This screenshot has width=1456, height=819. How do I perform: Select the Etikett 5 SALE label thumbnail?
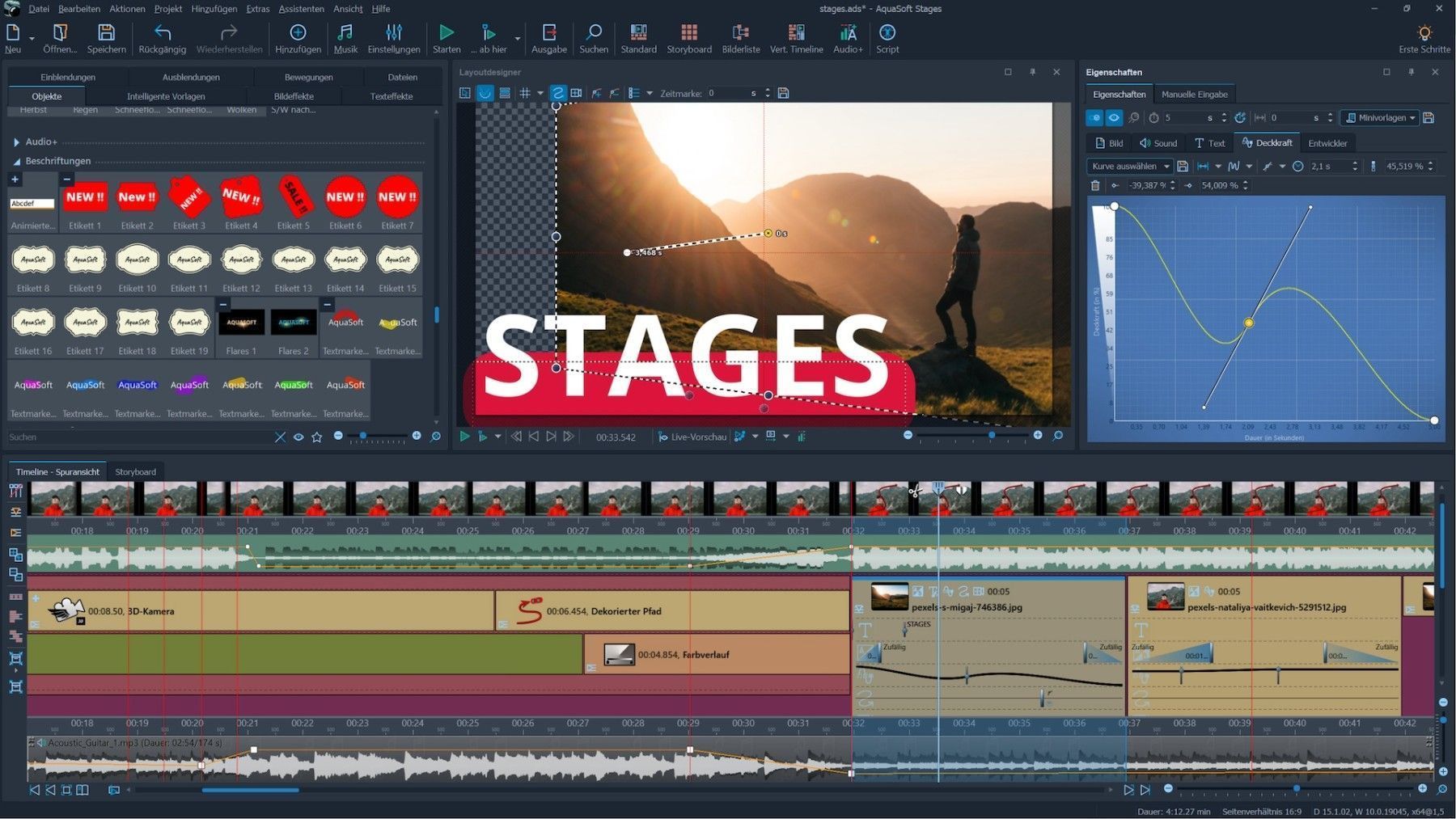point(293,198)
